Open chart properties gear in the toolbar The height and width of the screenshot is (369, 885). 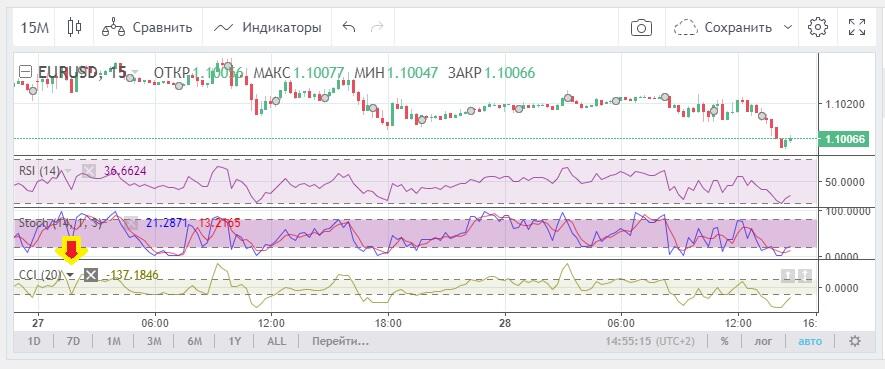(817, 27)
